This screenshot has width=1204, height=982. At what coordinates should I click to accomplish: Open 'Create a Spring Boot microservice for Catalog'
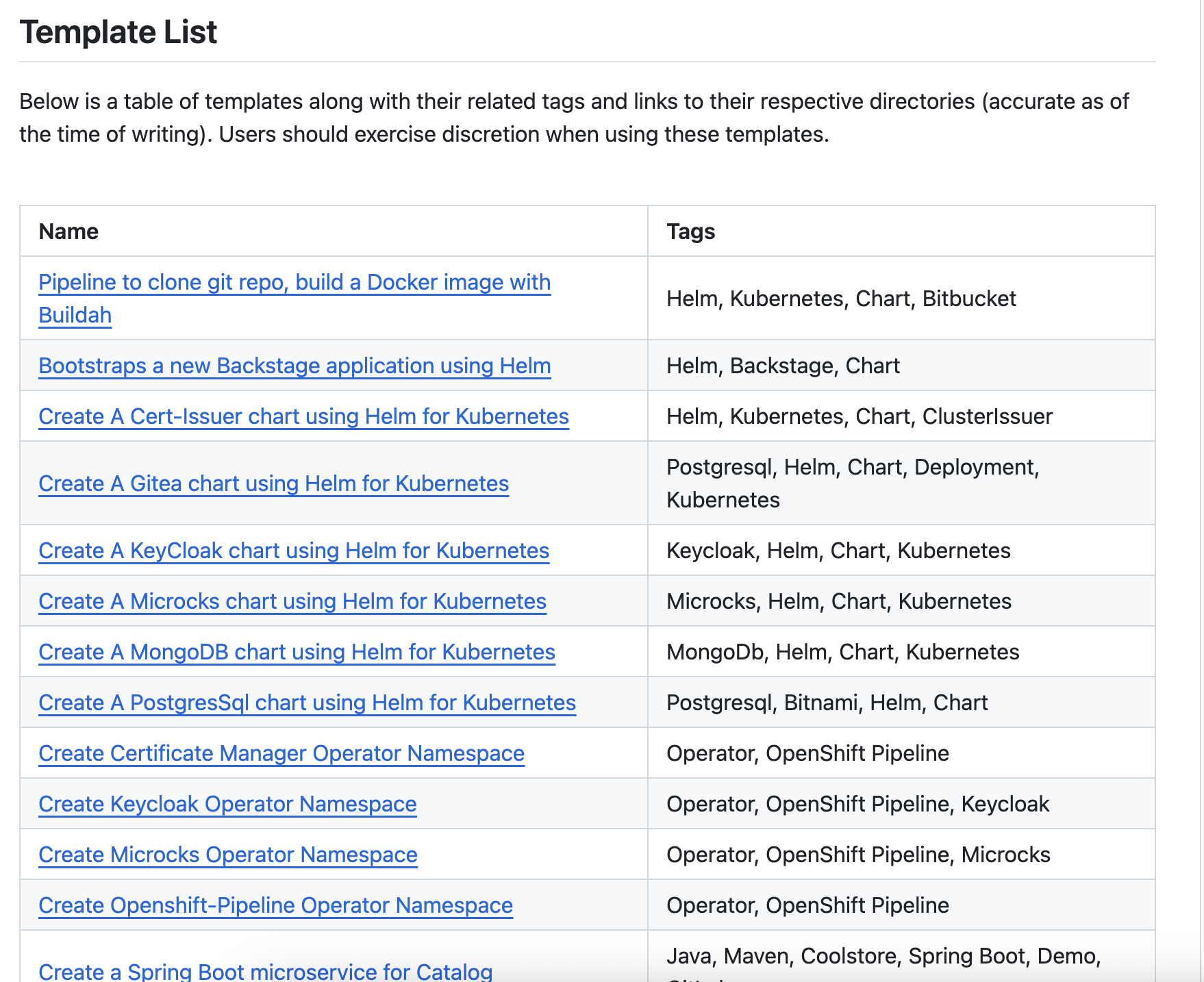tap(266, 971)
